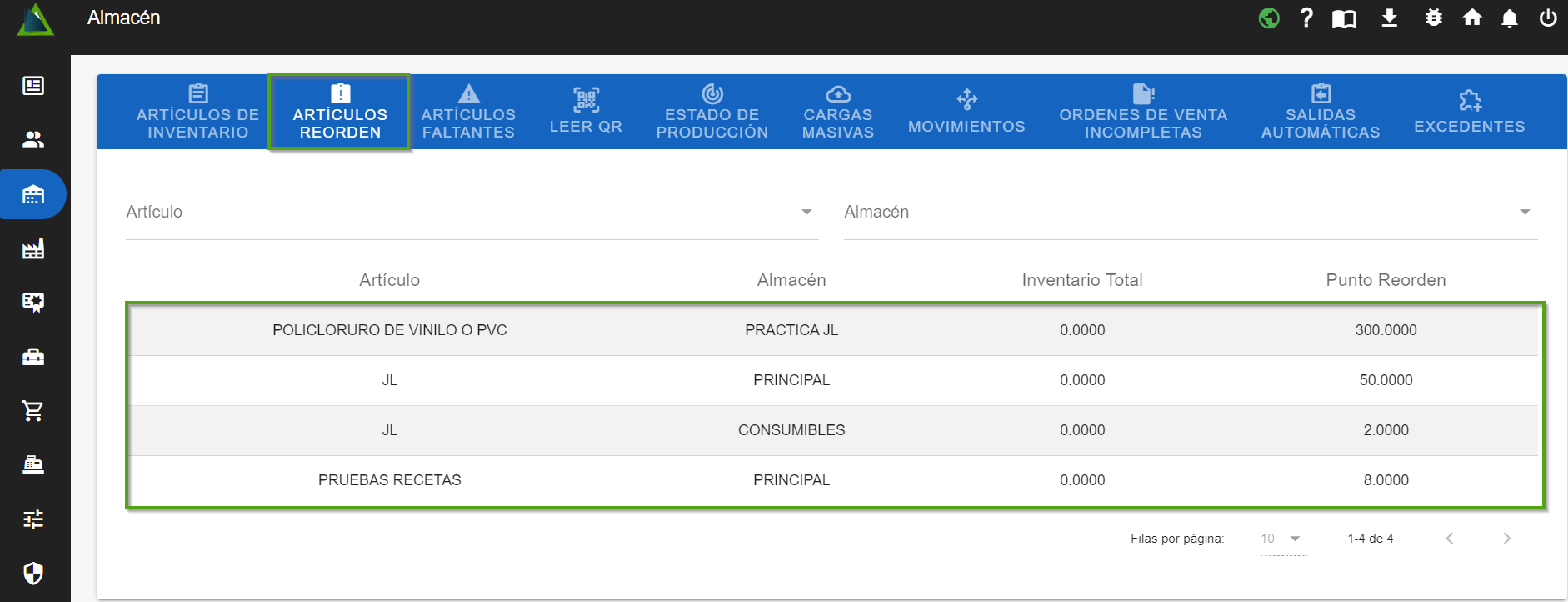Open the help question mark icon
The width and height of the screenshot is (1568, 602).
1306,18
